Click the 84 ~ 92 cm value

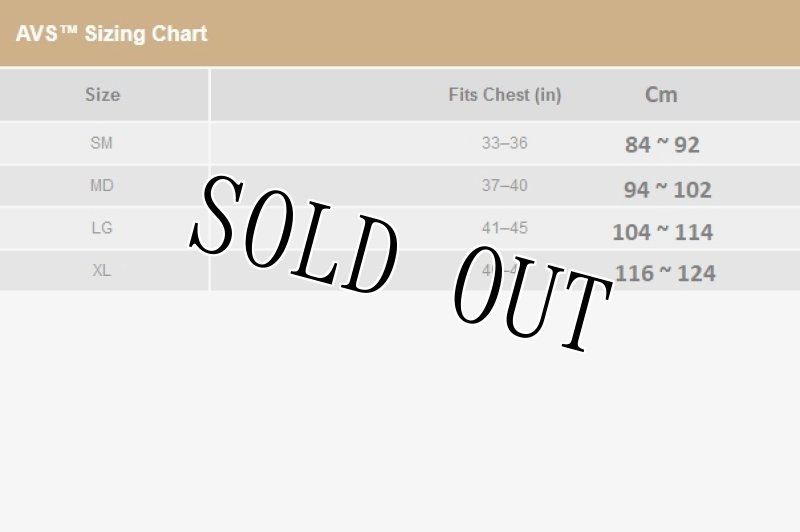(x=662, y=145)
